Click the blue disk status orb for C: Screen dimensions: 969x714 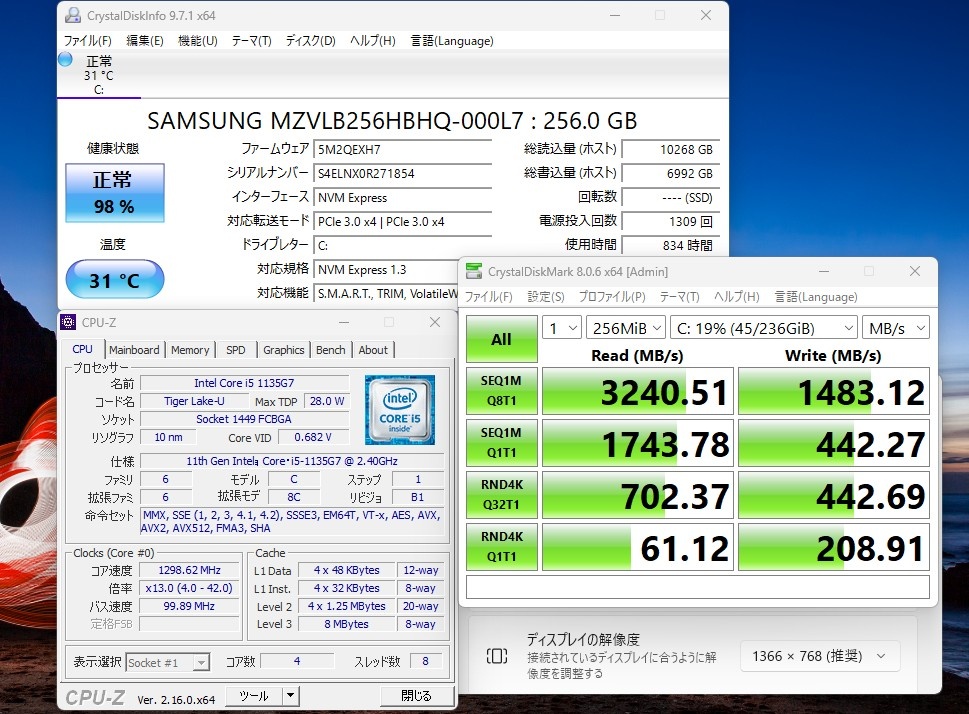tap(66, 60)
